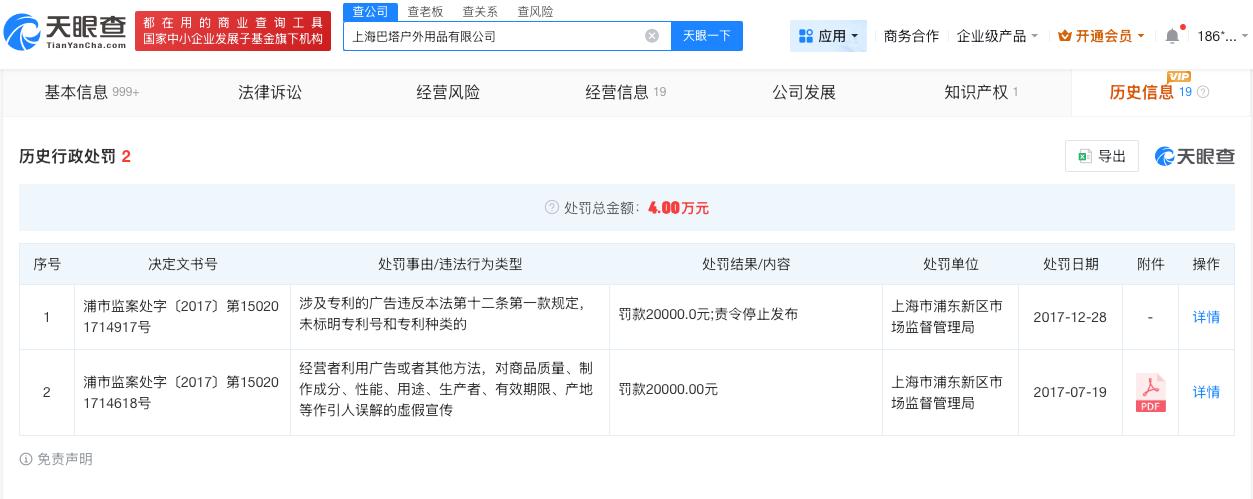1253x499 pixels.
Task: Click the info icon beside 免责声明
Action: [x=26, y=459]
